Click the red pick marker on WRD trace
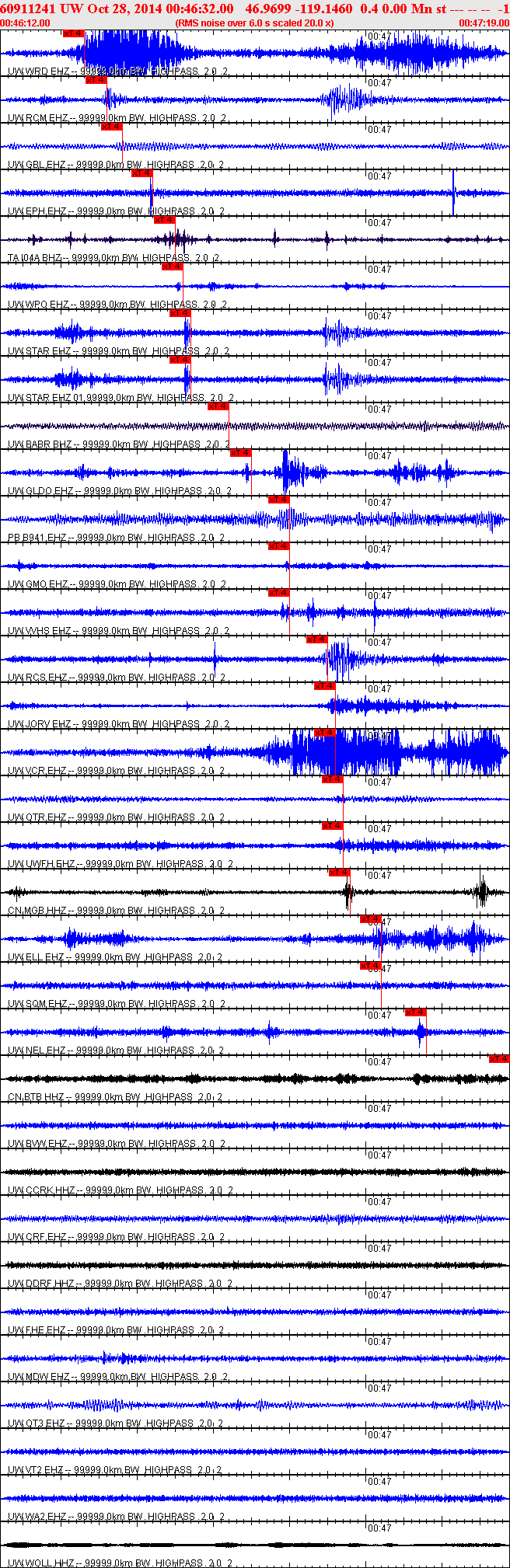The image size is (510, 1568). [73, 33]
